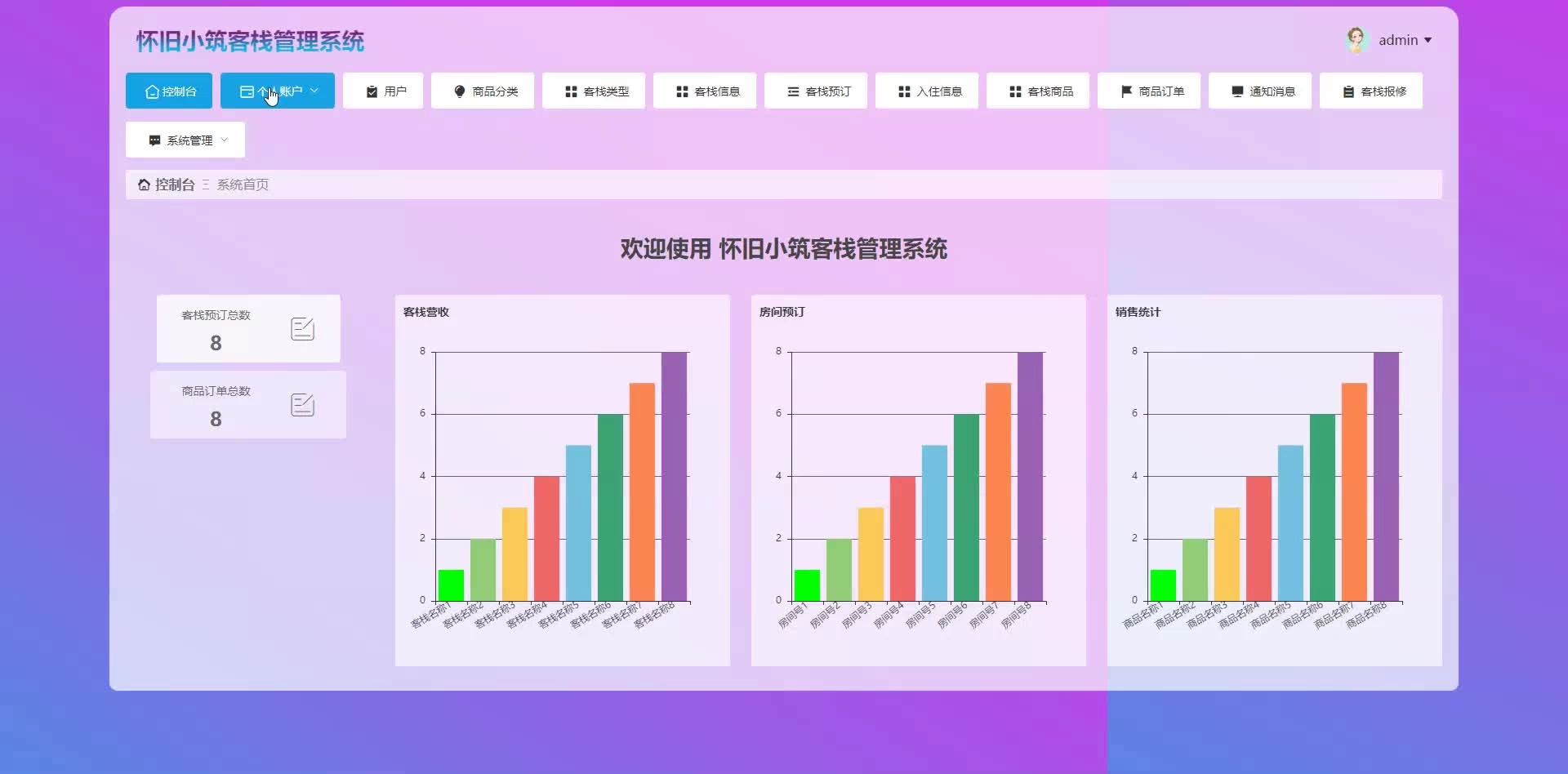1568x774 pixels.
Task: Select the 入住信息 menu item
Action: (x=927, y=91)
